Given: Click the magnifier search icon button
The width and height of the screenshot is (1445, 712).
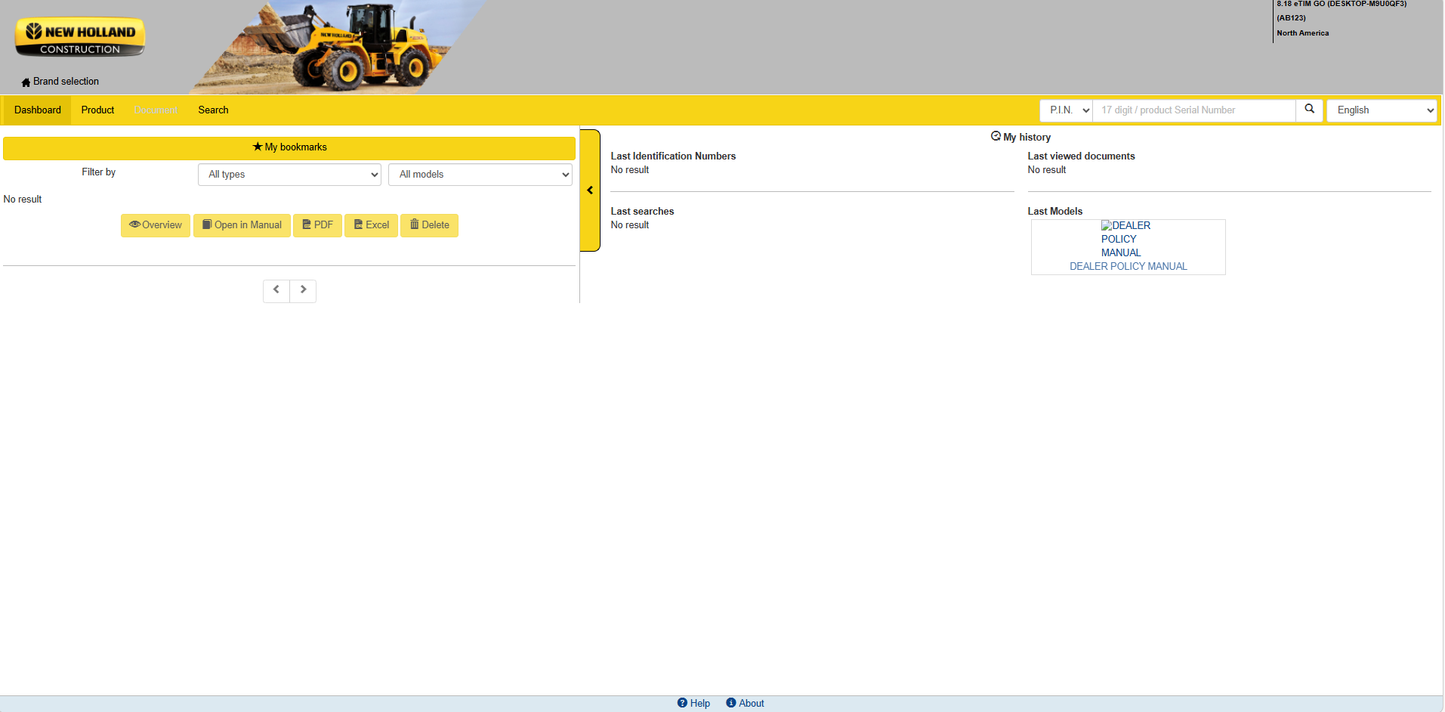Looking at the screenshot, I should (x=1309, y=110).
